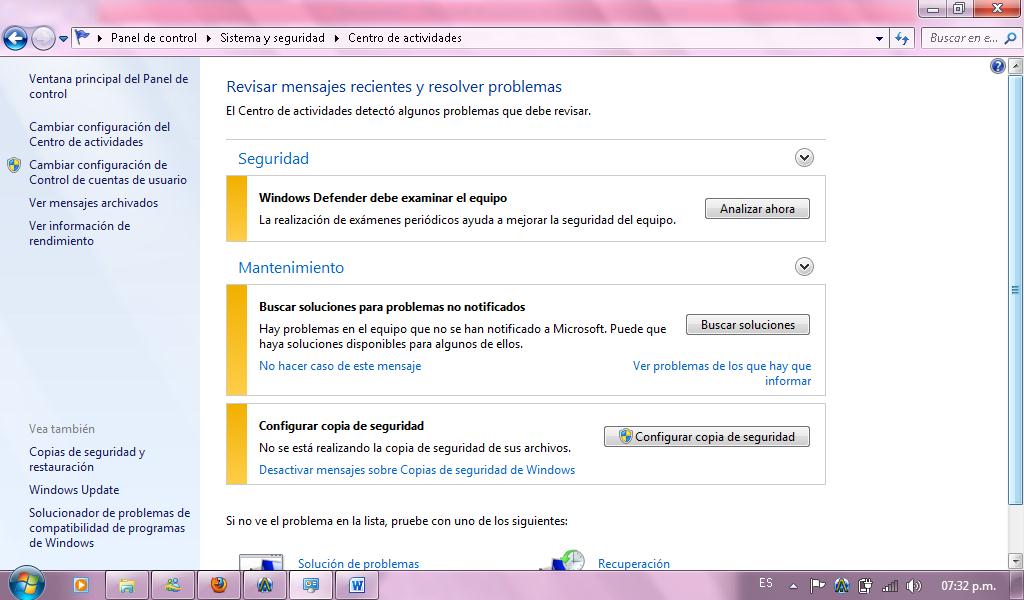
Task: Click the vertical scrollbar thumb
Action: tap(1015, 289)
